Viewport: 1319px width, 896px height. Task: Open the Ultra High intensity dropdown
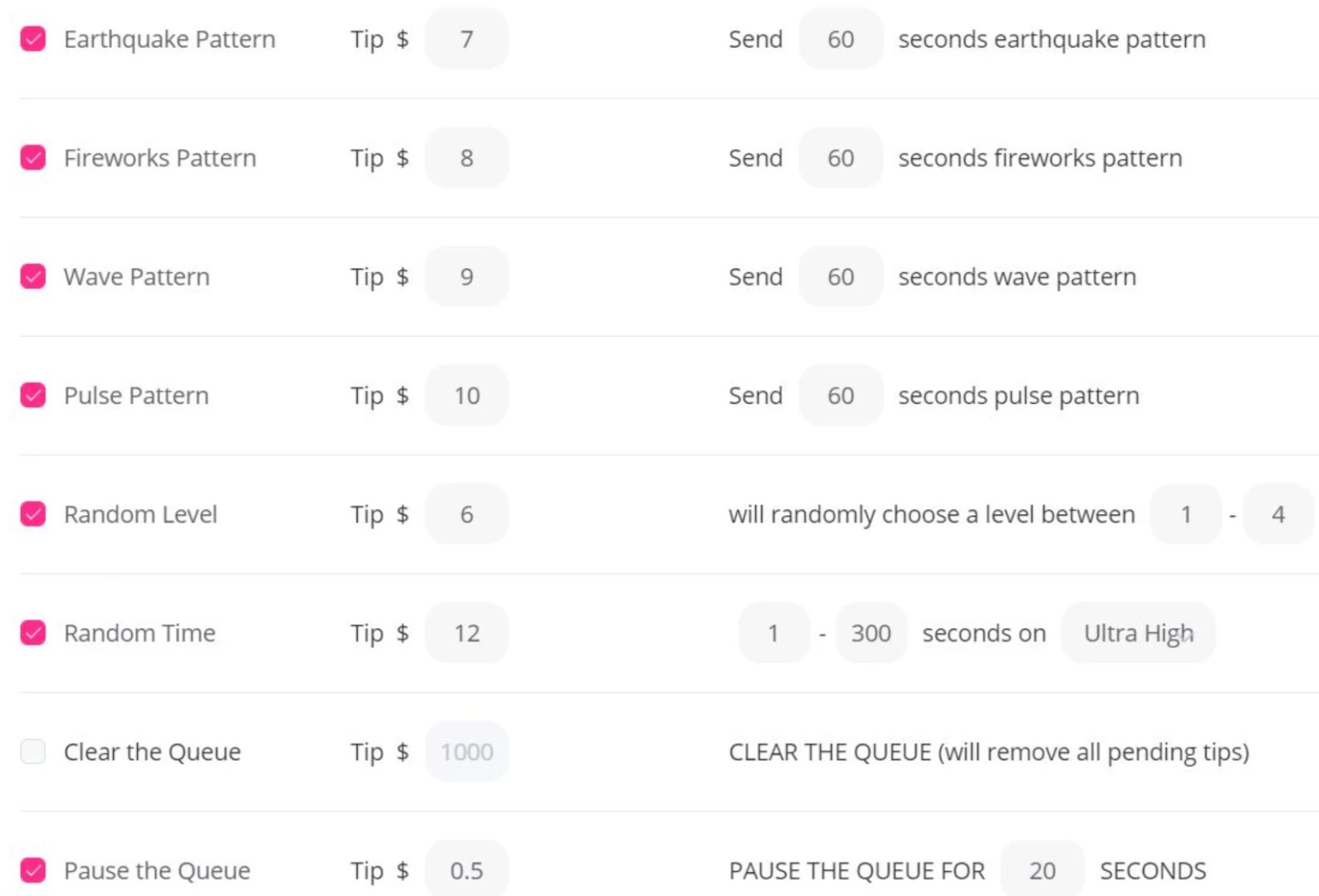coord(1138,633)
